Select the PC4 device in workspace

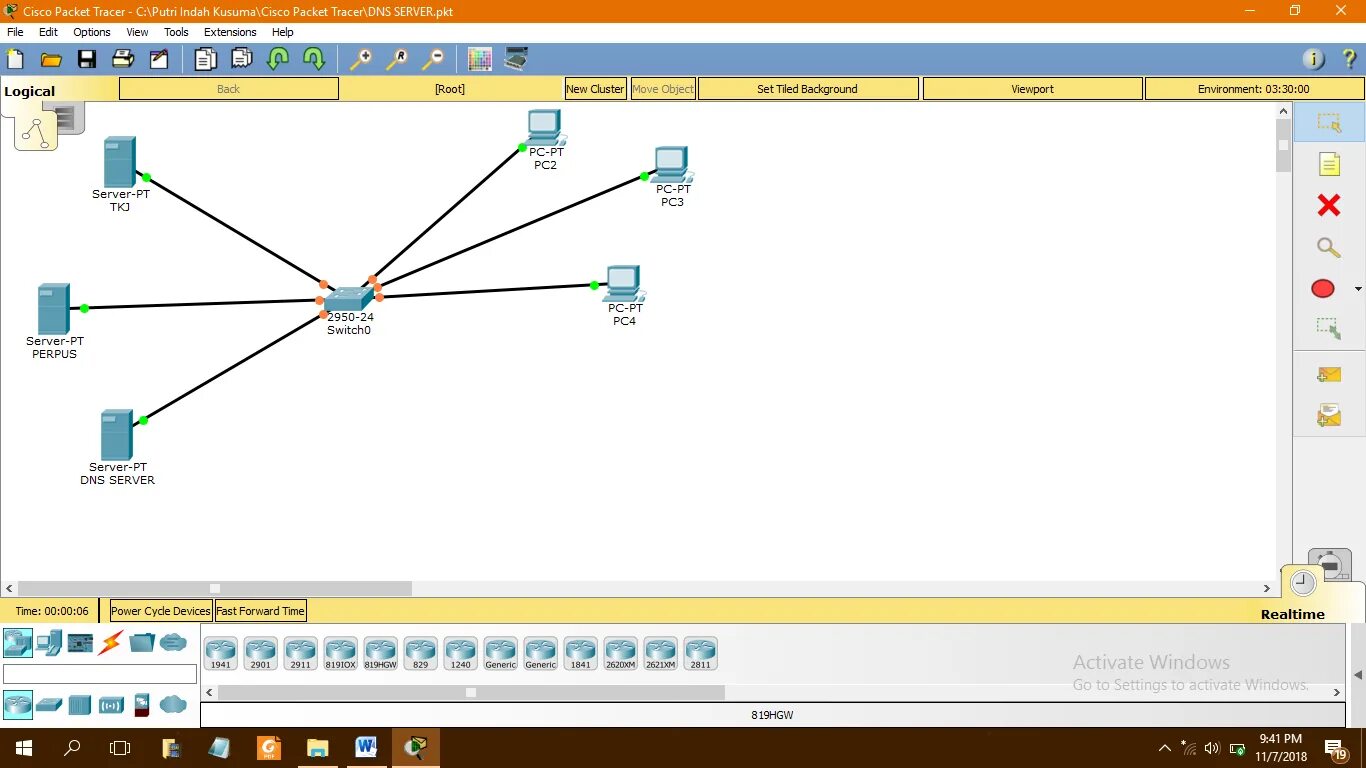(624, 284)
